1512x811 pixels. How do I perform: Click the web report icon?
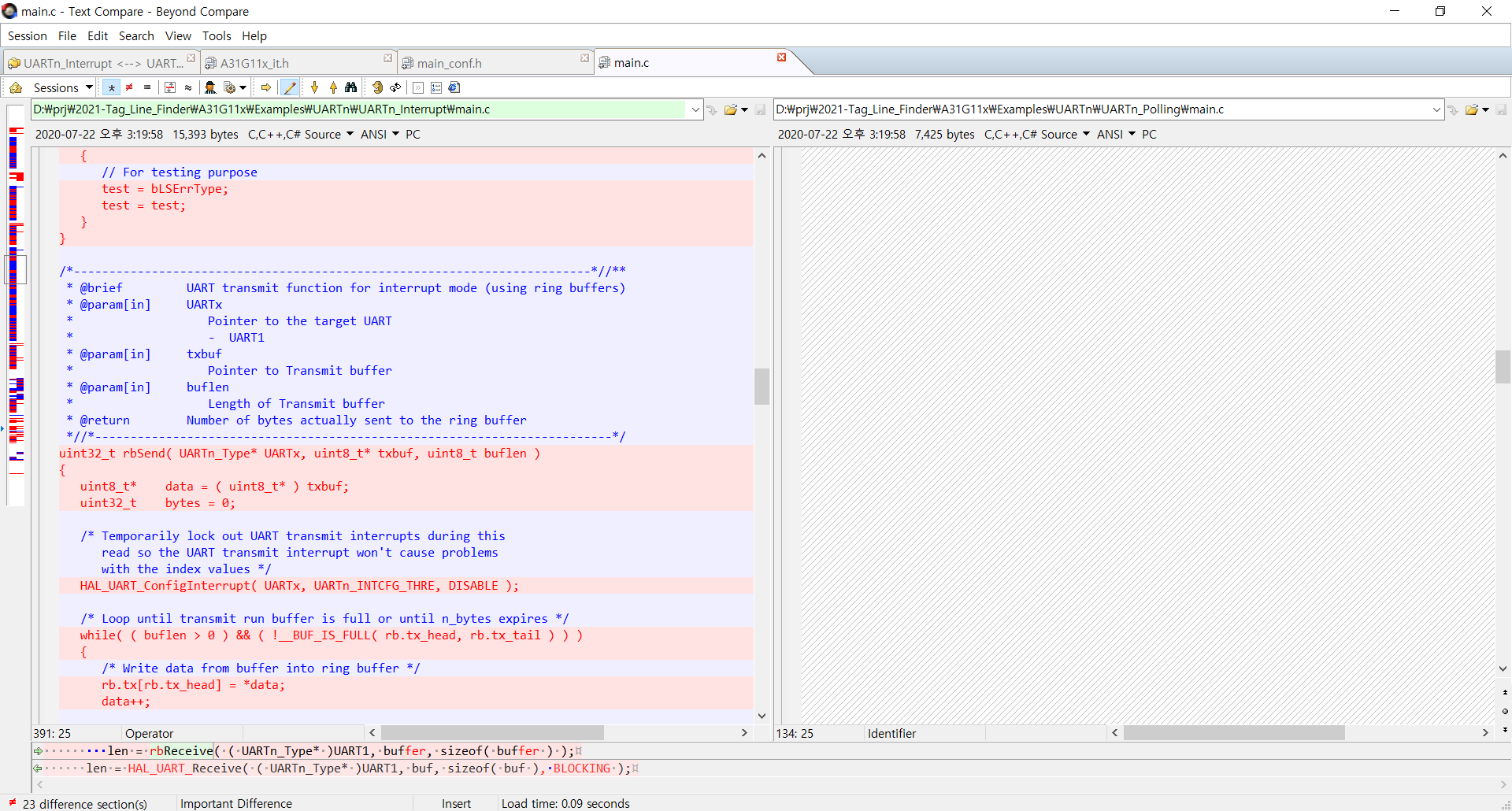point(454,87)
